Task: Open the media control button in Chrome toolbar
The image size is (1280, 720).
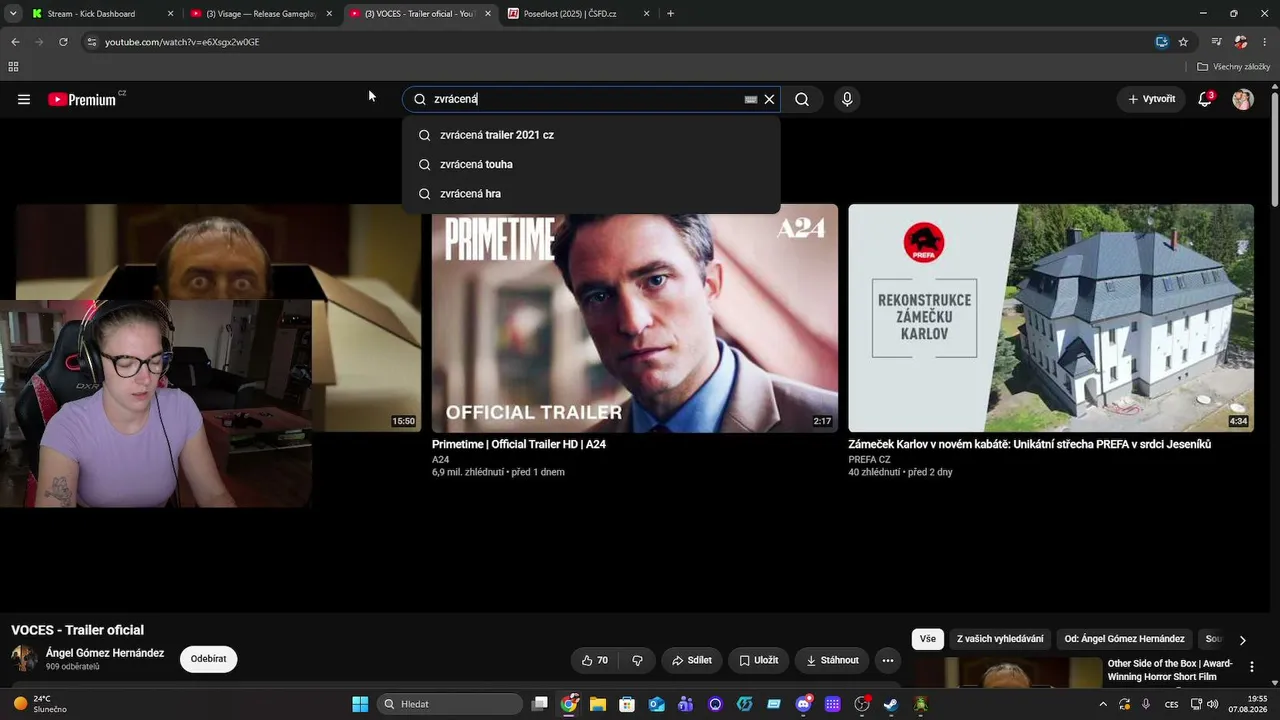Action: (x=1216, y=42)
